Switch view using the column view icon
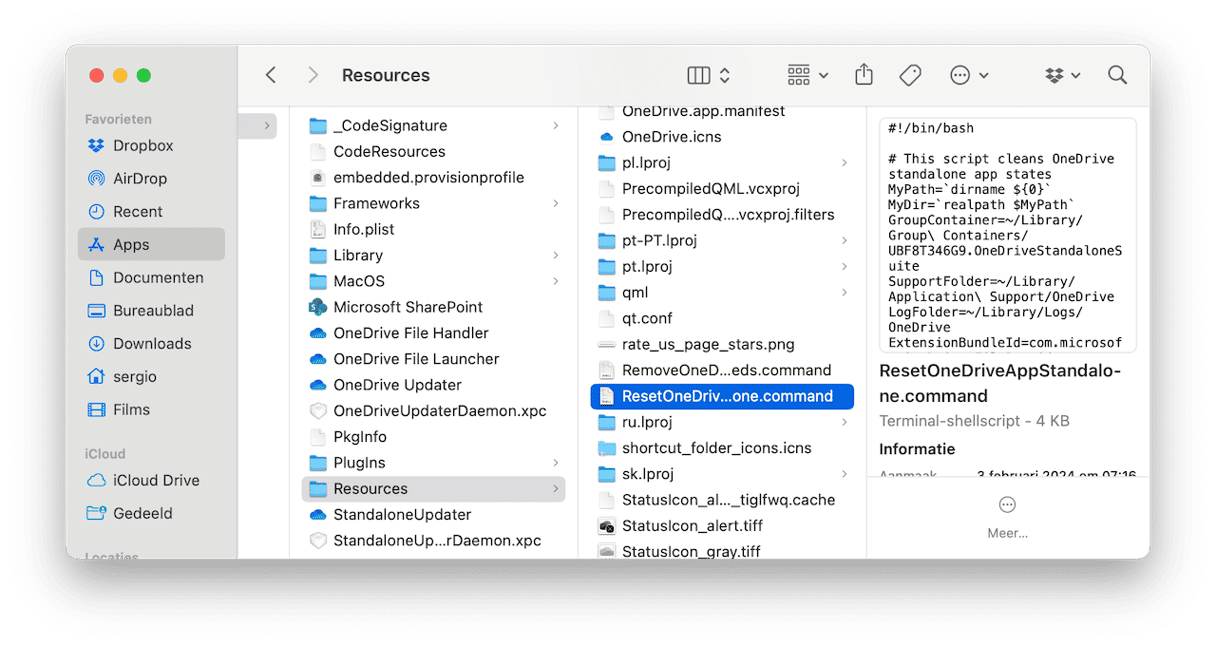 pyautogui.click(x=699, y=75)
